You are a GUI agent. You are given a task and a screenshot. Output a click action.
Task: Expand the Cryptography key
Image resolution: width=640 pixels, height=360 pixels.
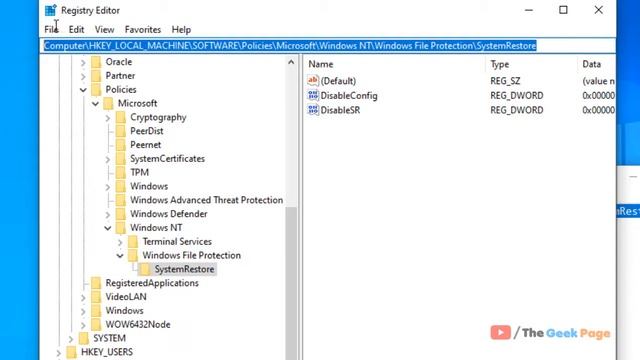click(x=108, y=118)
